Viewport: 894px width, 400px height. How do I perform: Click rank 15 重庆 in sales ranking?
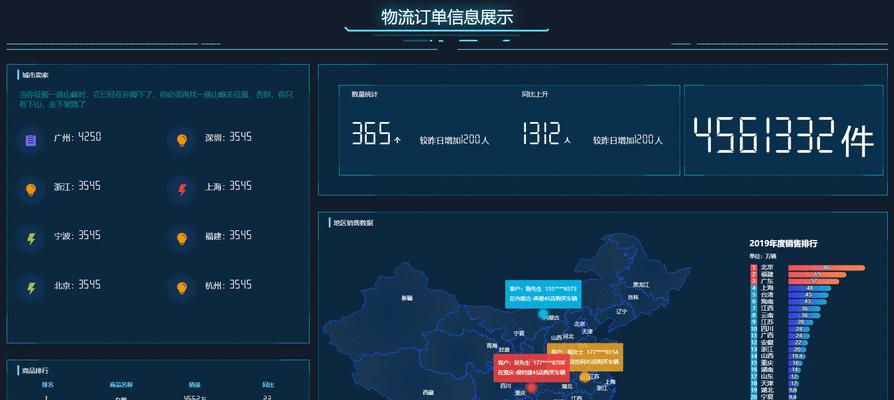pos(767,362)
